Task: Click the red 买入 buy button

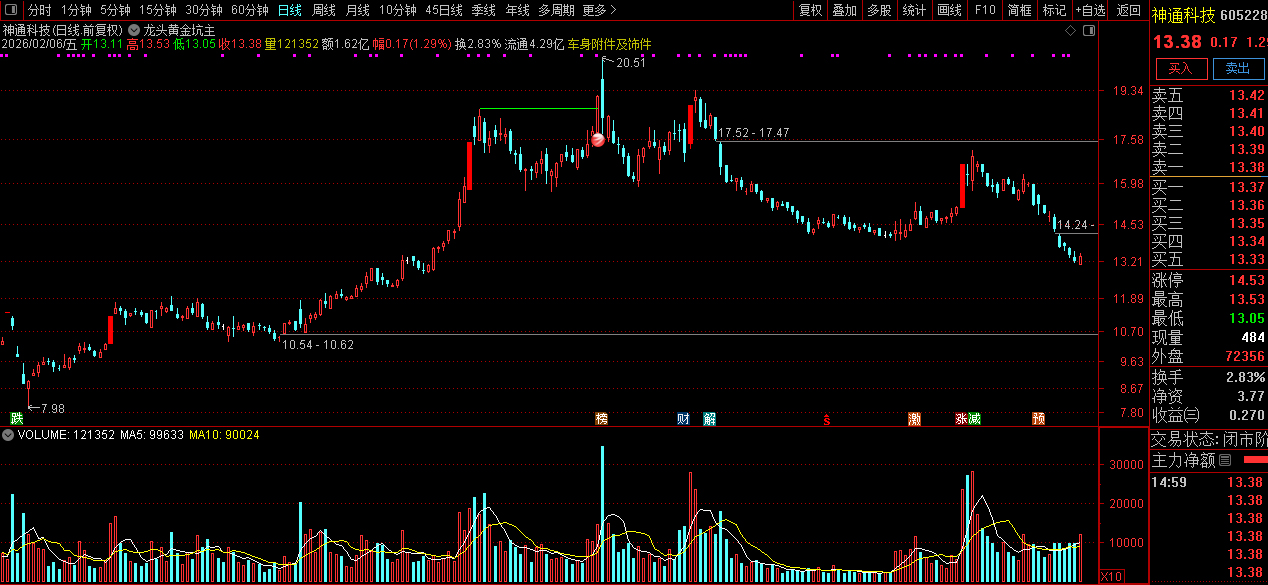Action: 1181,68
